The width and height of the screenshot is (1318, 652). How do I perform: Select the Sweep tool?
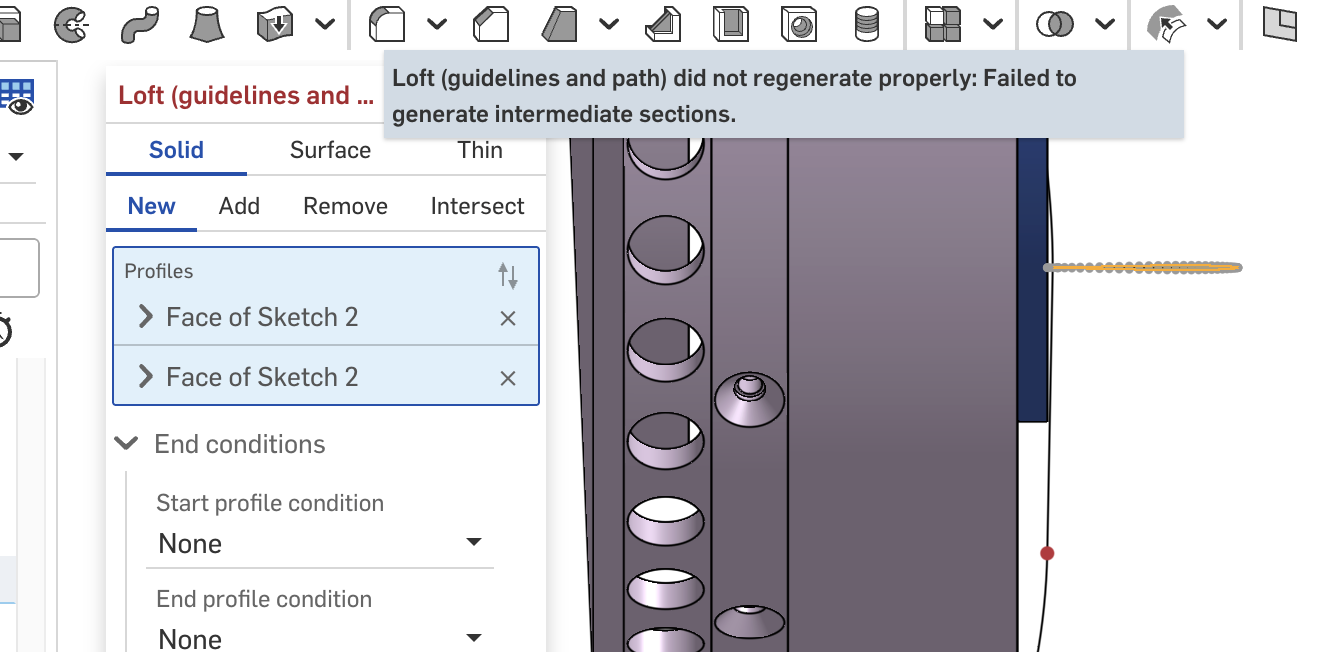139,23
